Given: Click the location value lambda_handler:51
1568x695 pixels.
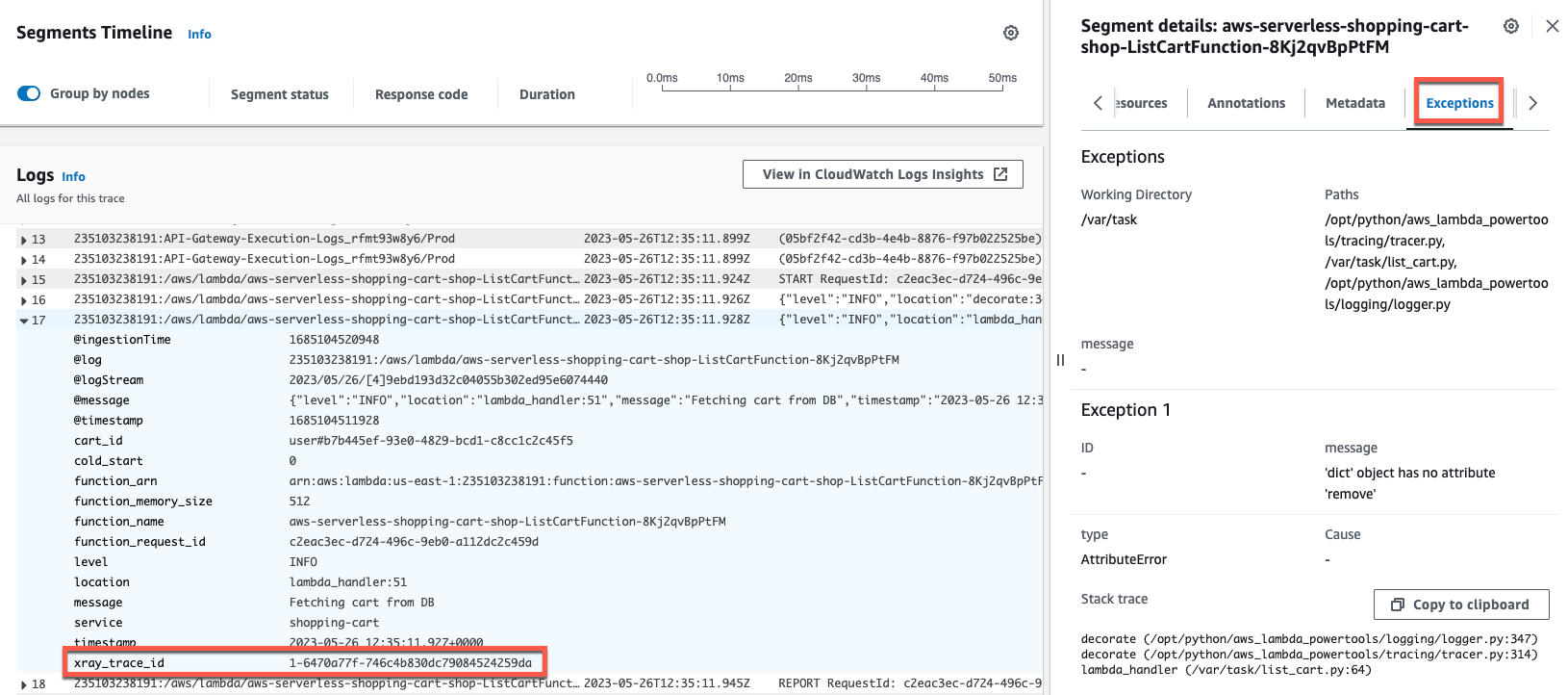Looking at the screenshot, I should (348, 582).
